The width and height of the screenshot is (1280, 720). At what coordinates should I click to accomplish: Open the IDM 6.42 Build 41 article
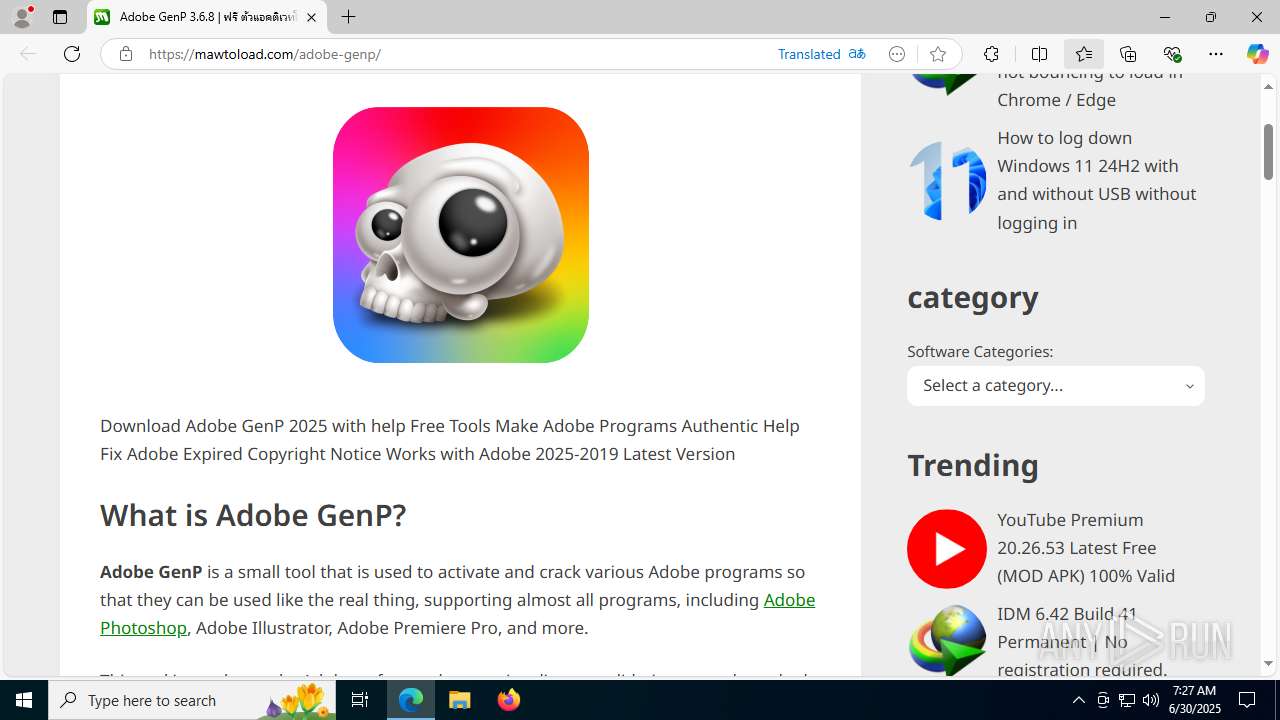point(1082,641)
